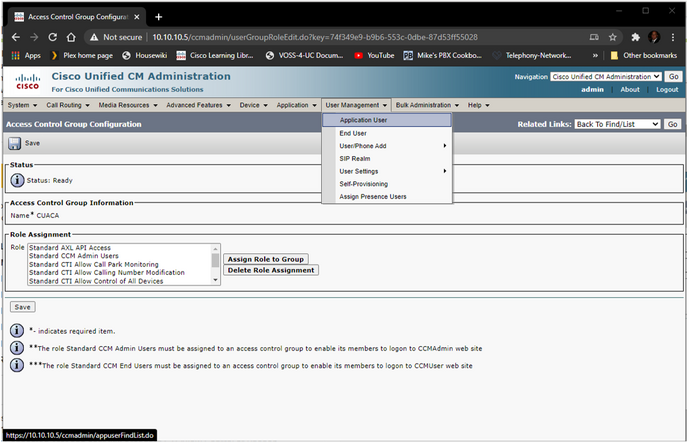
Task: Open the Telephony-Network bookmark
Action: pyautogui.click(x=532, y=55)
